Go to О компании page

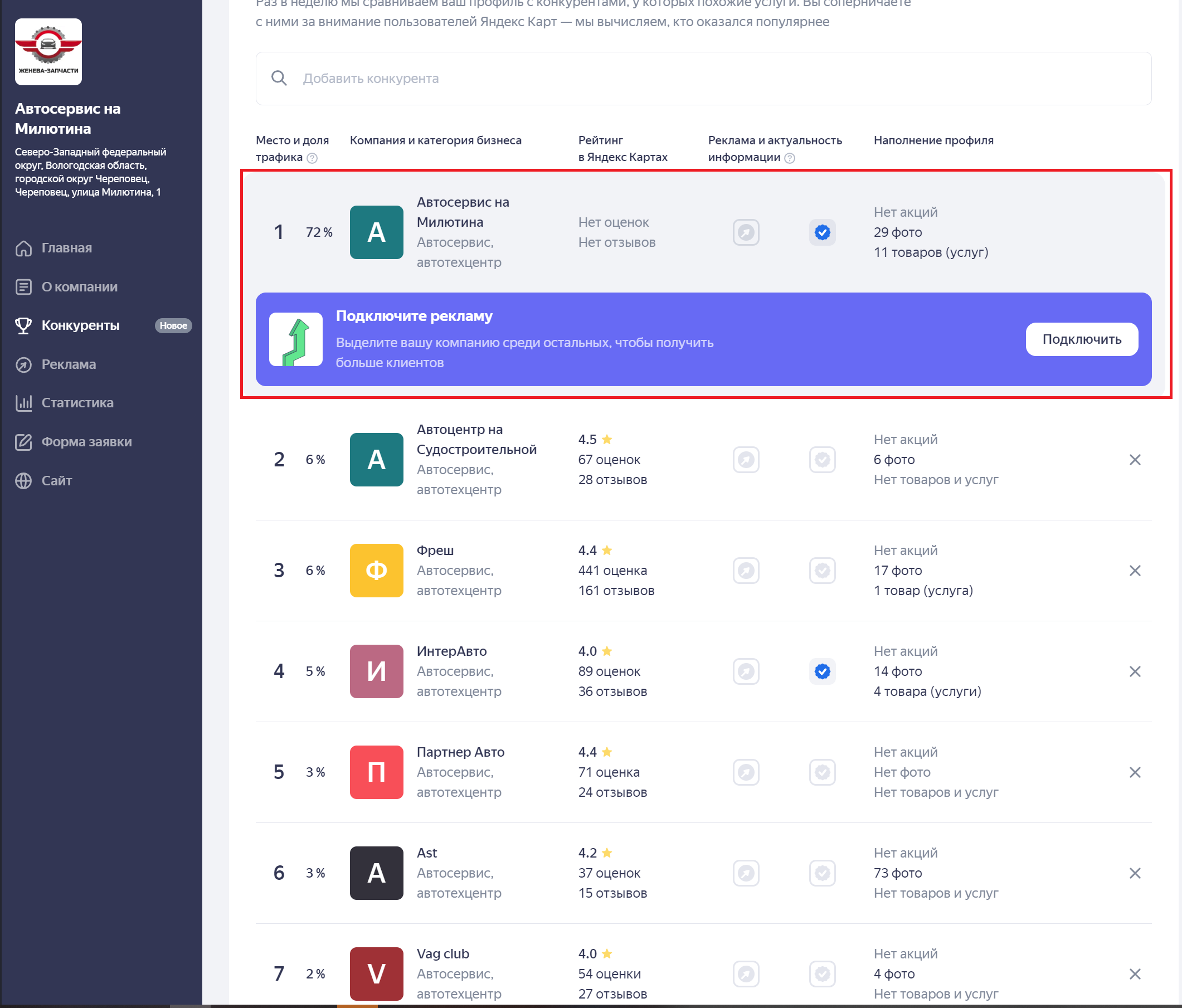click(x=79, y=287)
